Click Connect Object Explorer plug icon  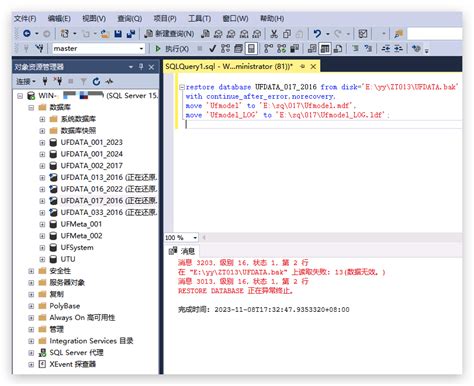[x=45, y=81]
